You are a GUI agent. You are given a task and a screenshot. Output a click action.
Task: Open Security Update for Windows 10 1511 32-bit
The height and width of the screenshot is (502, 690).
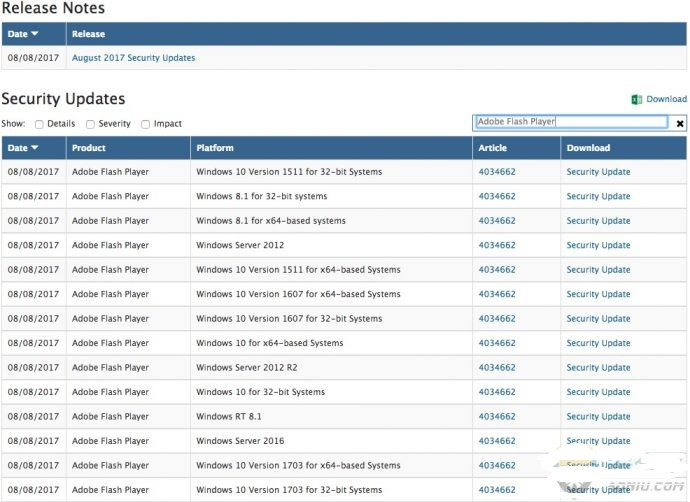(598, 172)
